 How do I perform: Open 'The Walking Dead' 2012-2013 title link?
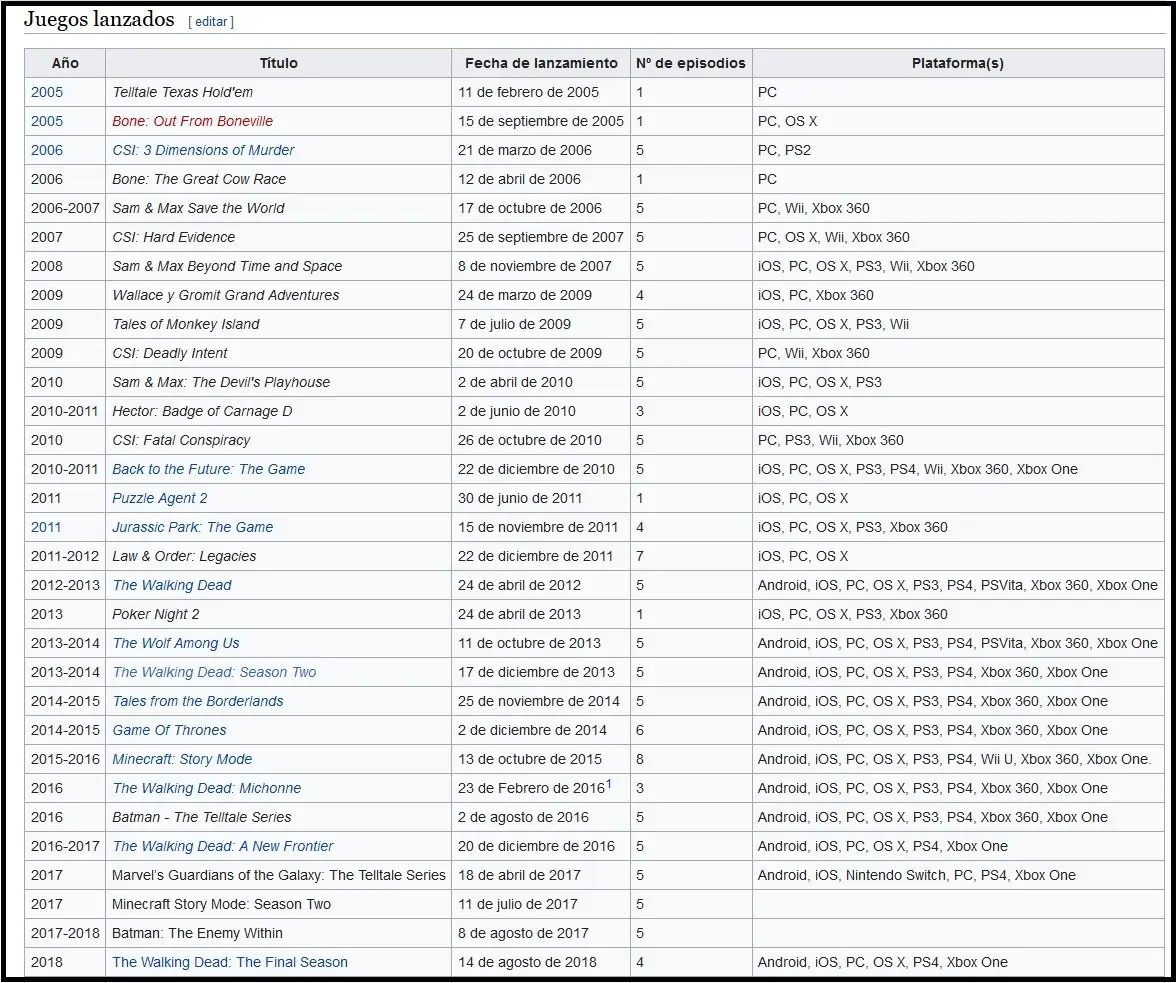pyautogui.click(x=172, y=586)
